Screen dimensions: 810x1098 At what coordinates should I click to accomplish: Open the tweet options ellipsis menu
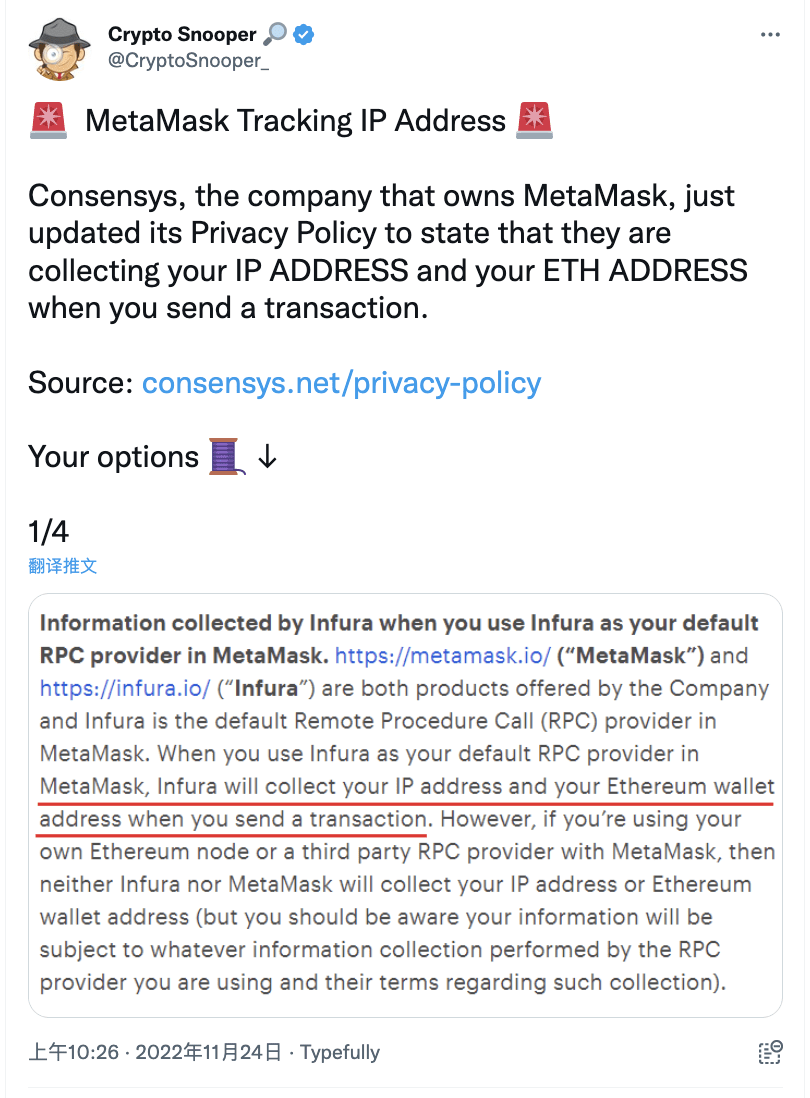[x=771, y=33]
